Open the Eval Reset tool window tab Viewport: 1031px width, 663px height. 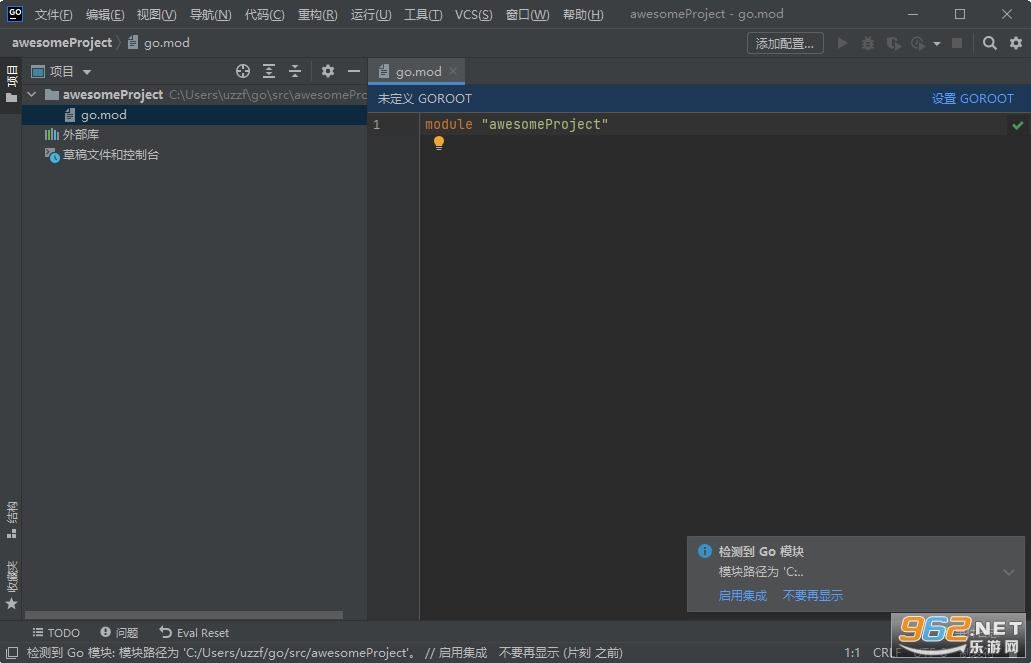tap(195, 633)
